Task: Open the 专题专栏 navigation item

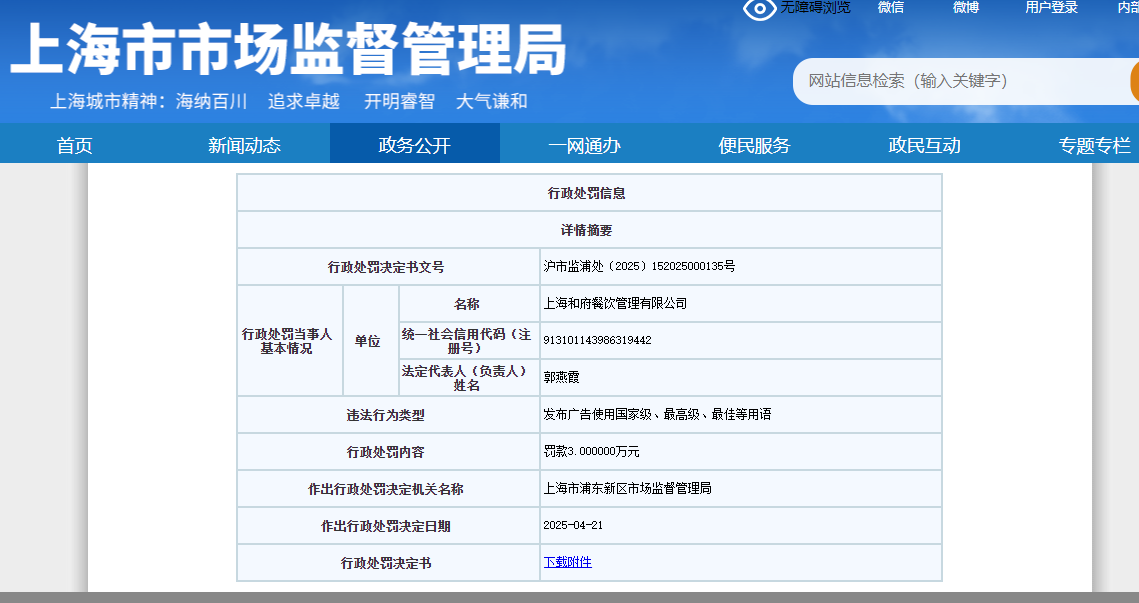Action: pyautogui.click(x=1094, y=145)
